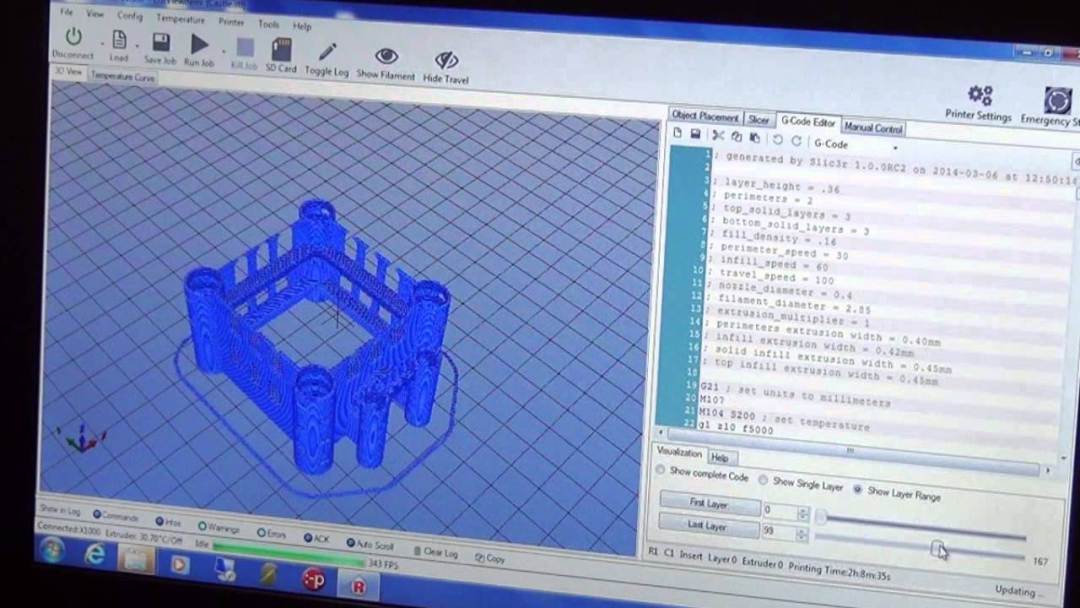Open Help tab beside Visualization

(720, 457)
